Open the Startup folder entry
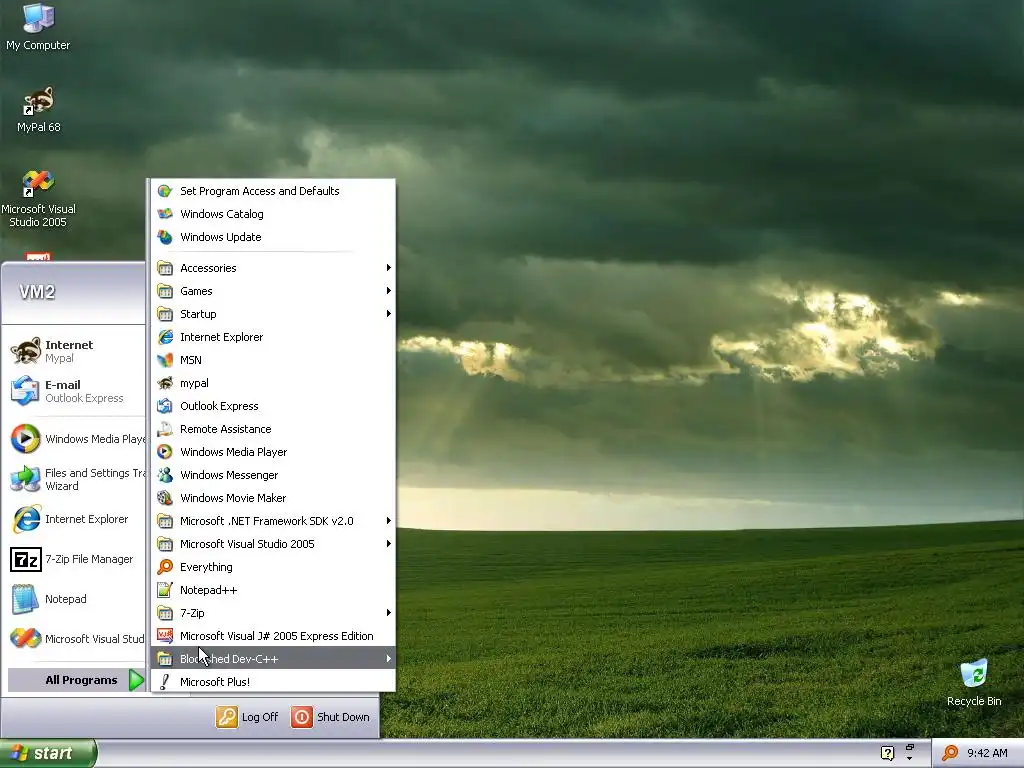The width and height of the screenshot is (1024, 768). point(274,314)
